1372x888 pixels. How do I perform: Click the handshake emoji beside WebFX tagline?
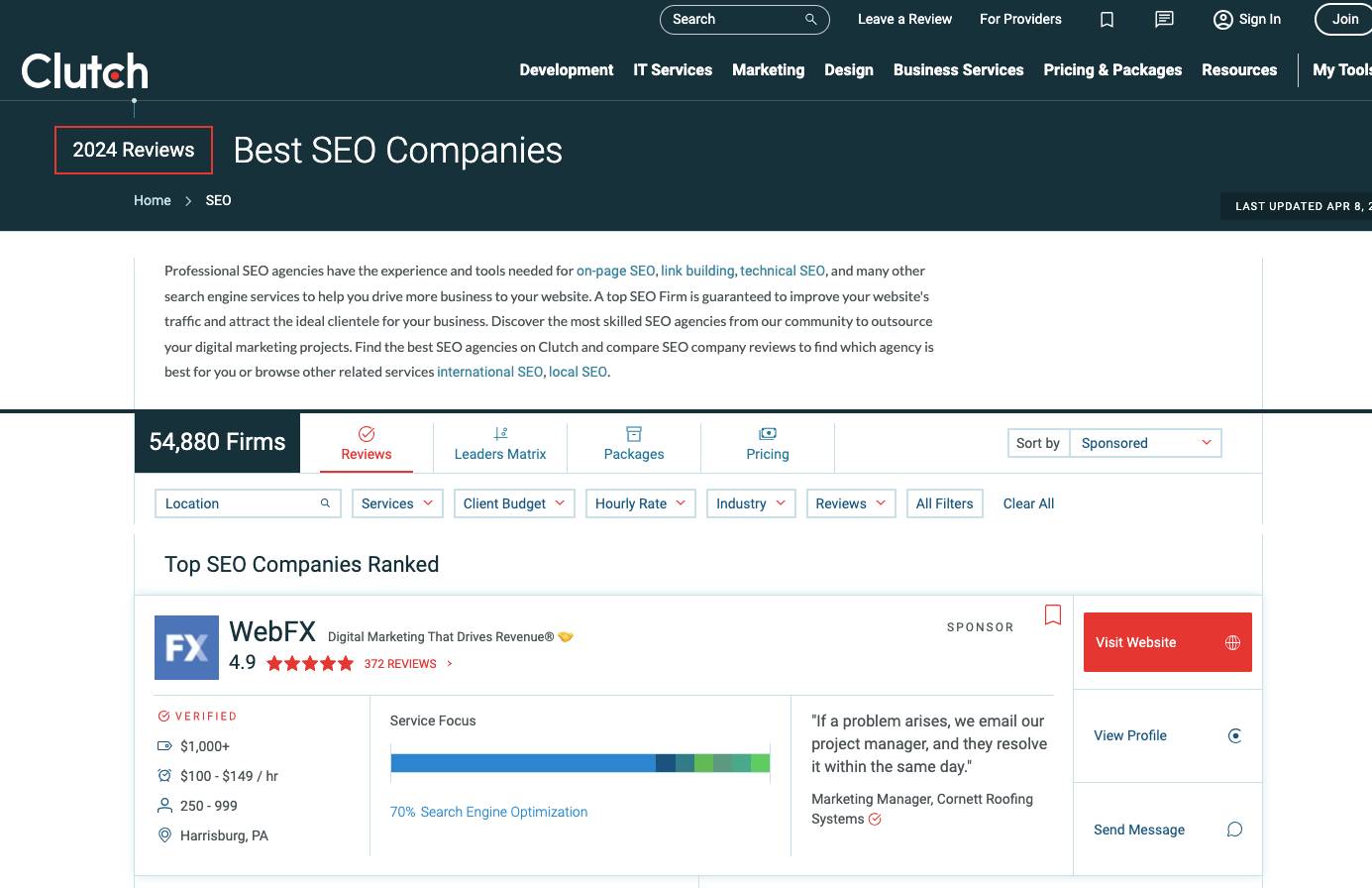(x=566, y=637)
